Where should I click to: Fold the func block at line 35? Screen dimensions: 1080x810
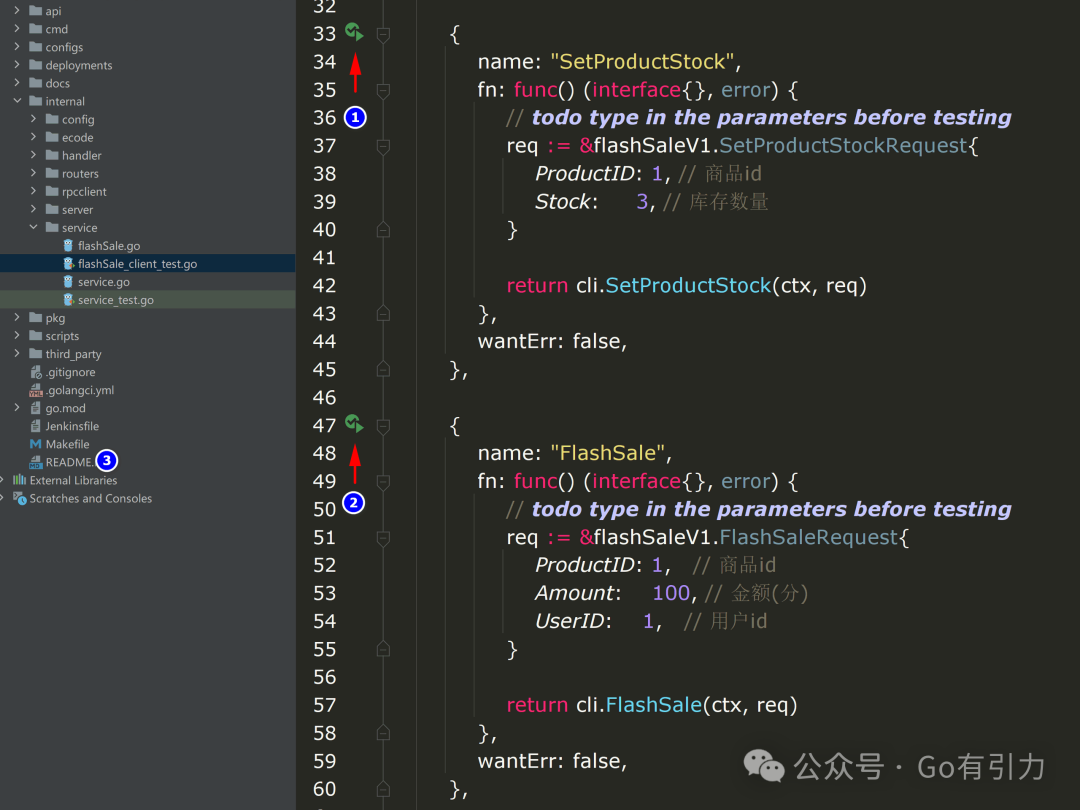[x=382, y=90]
